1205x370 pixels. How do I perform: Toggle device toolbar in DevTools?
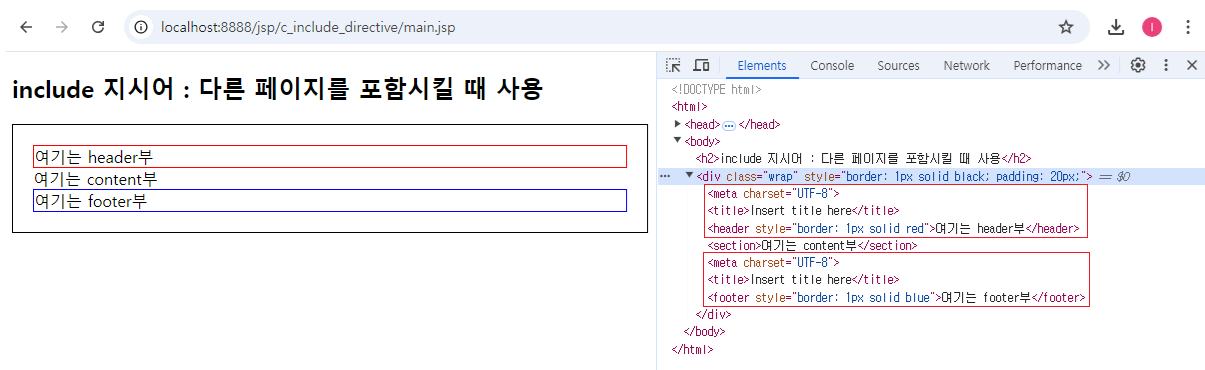pos(702,65)
